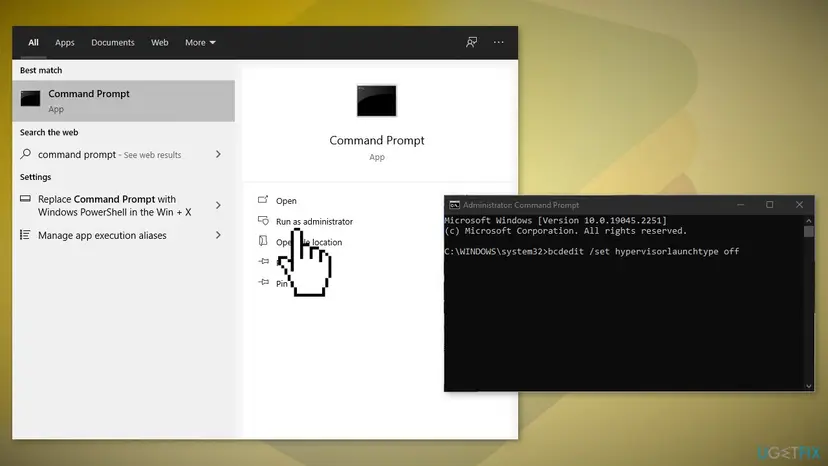
Task: Click the Command Prompt icon in best match
Action: (30, 98)
